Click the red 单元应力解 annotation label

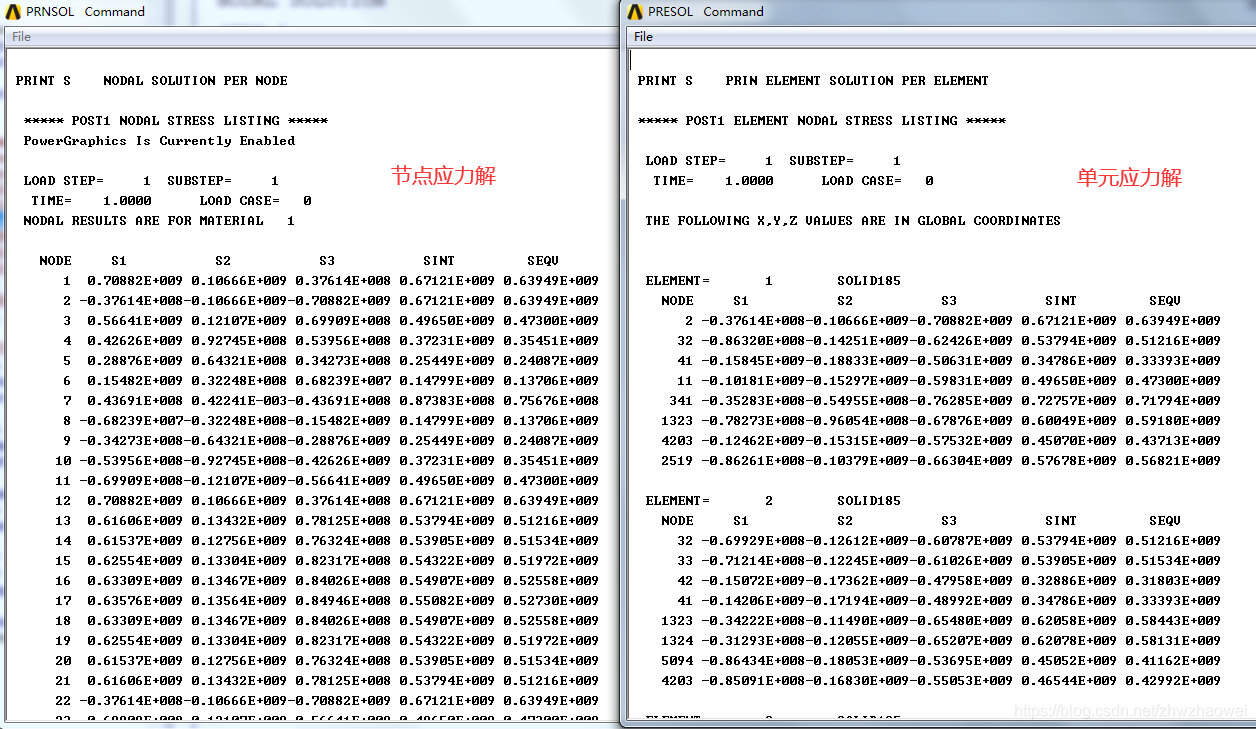(x=1129, y=178)
